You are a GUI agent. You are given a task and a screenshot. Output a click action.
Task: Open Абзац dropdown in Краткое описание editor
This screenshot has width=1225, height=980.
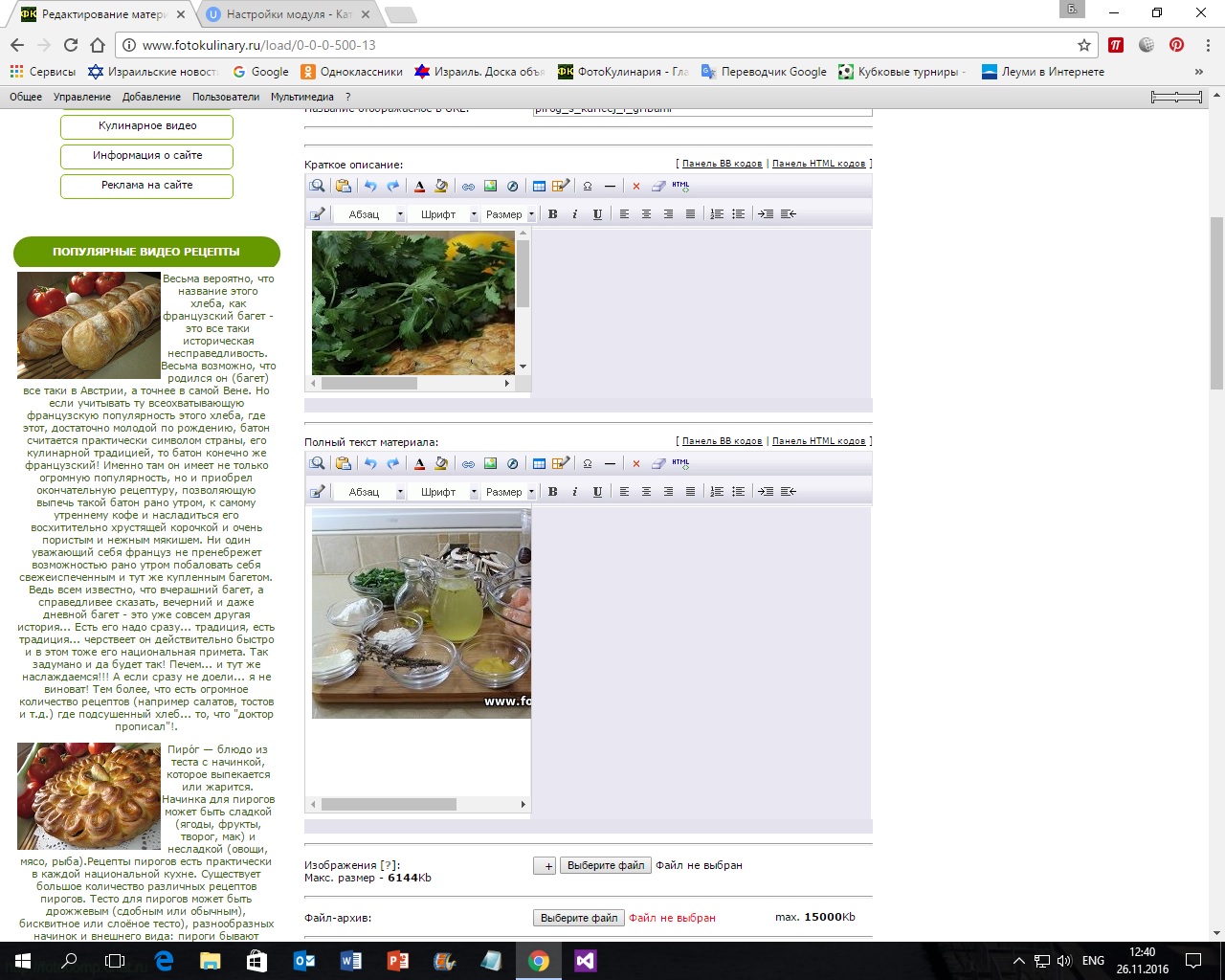click(370, 214)
